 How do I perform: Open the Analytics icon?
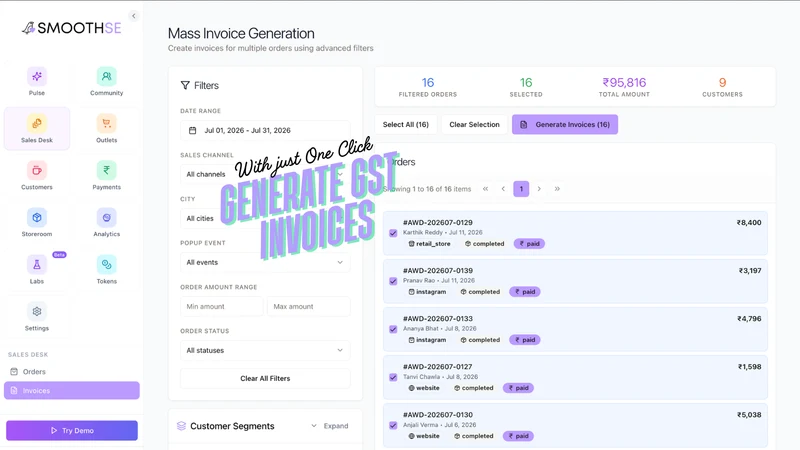pos(107,217)
